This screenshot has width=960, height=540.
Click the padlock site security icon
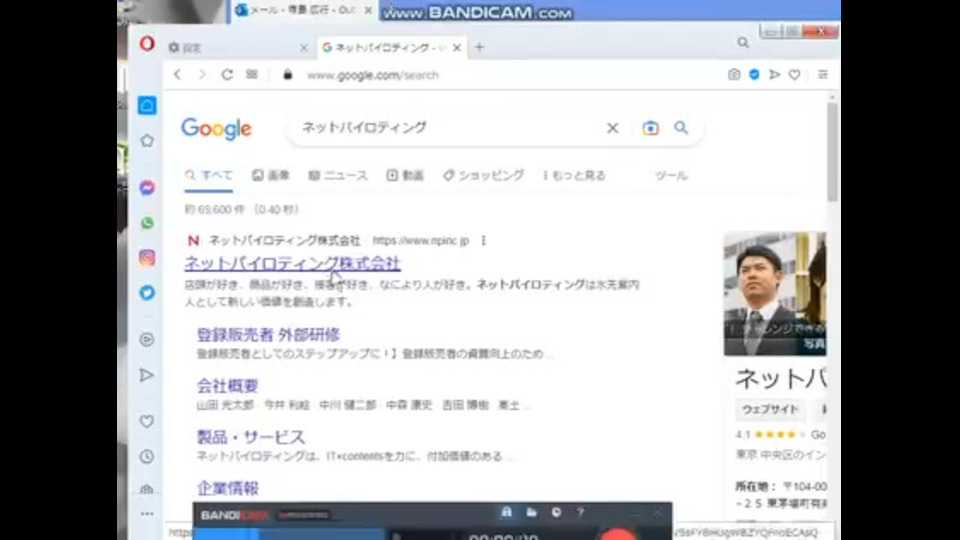click(288, 75)
